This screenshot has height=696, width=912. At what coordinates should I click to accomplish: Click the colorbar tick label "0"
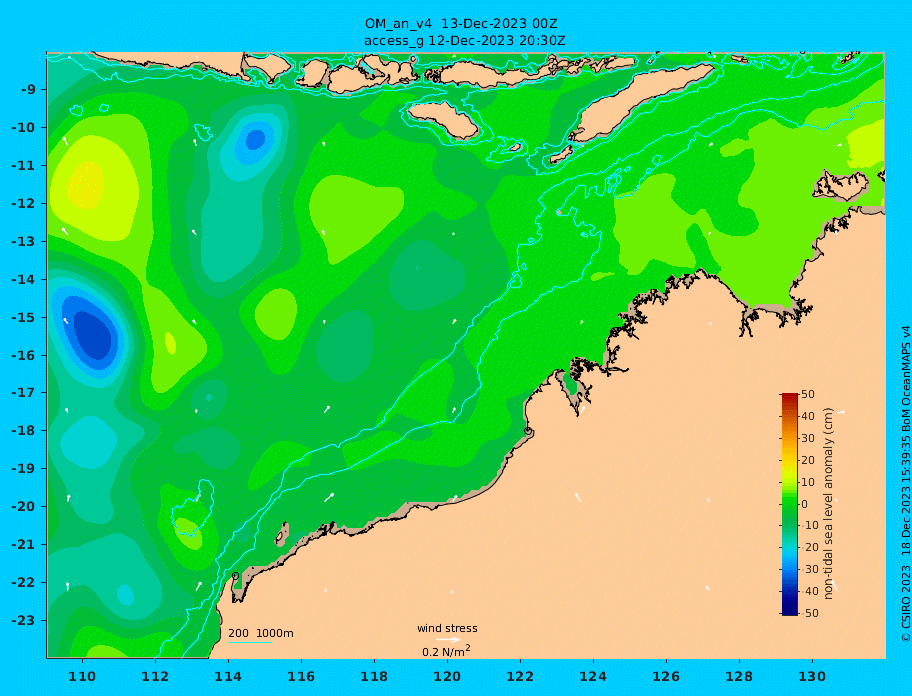805,504
